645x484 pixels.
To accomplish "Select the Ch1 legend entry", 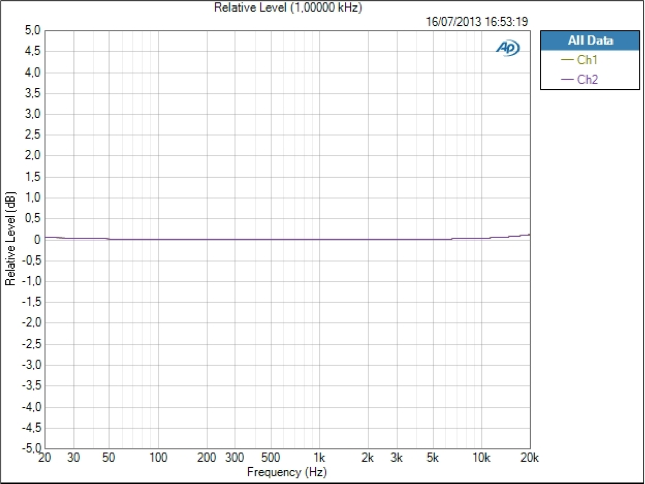I will pyautogui.click(x=579, y=60).
